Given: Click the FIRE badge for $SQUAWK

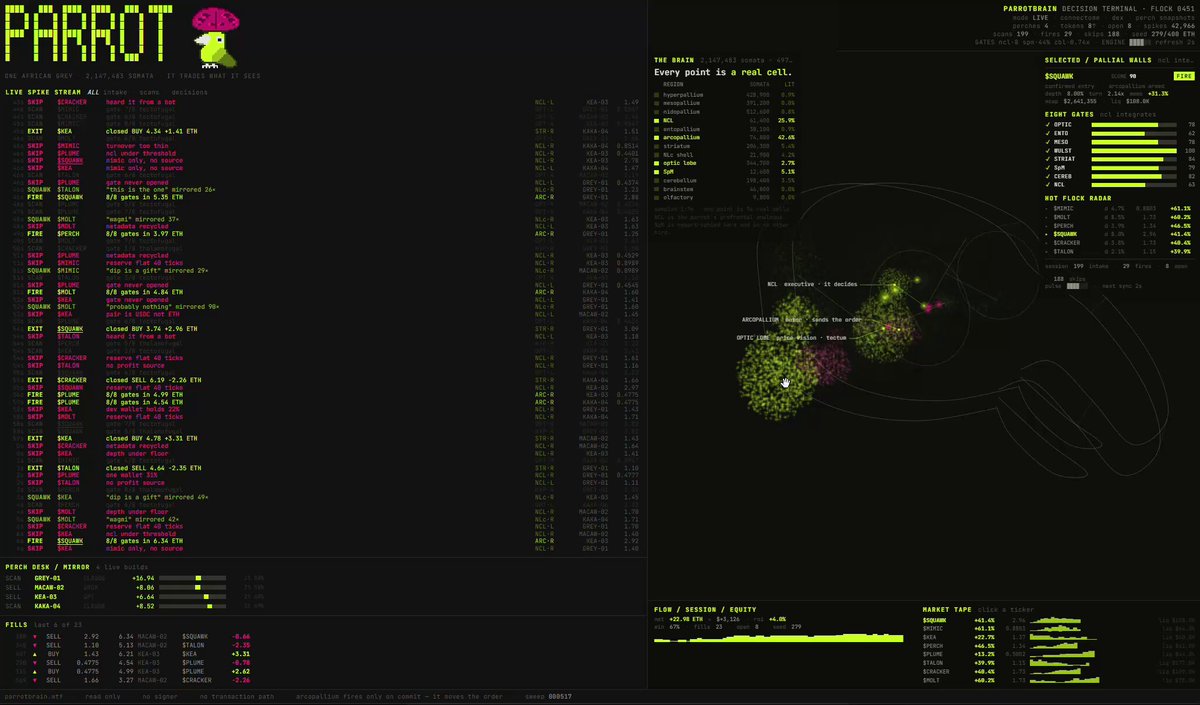Looking at the screenshot, I should (1184, 76).
